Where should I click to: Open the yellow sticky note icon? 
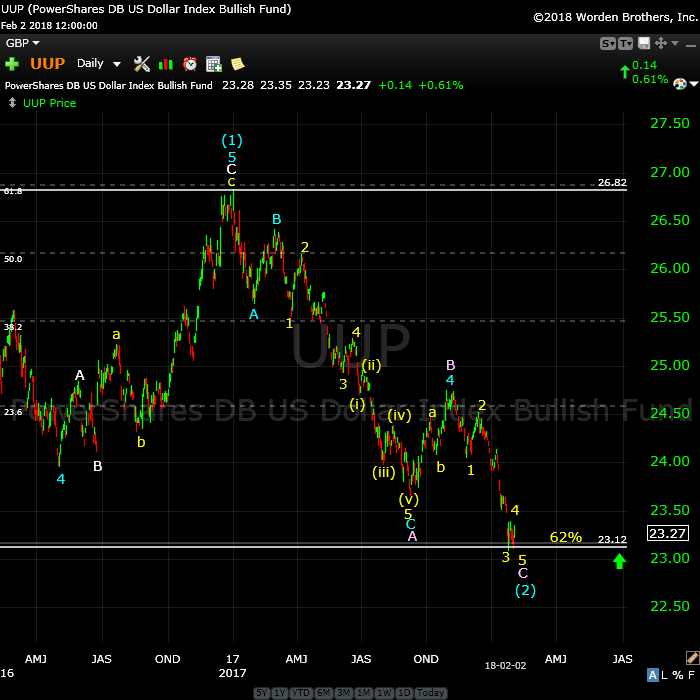(238, 64)
